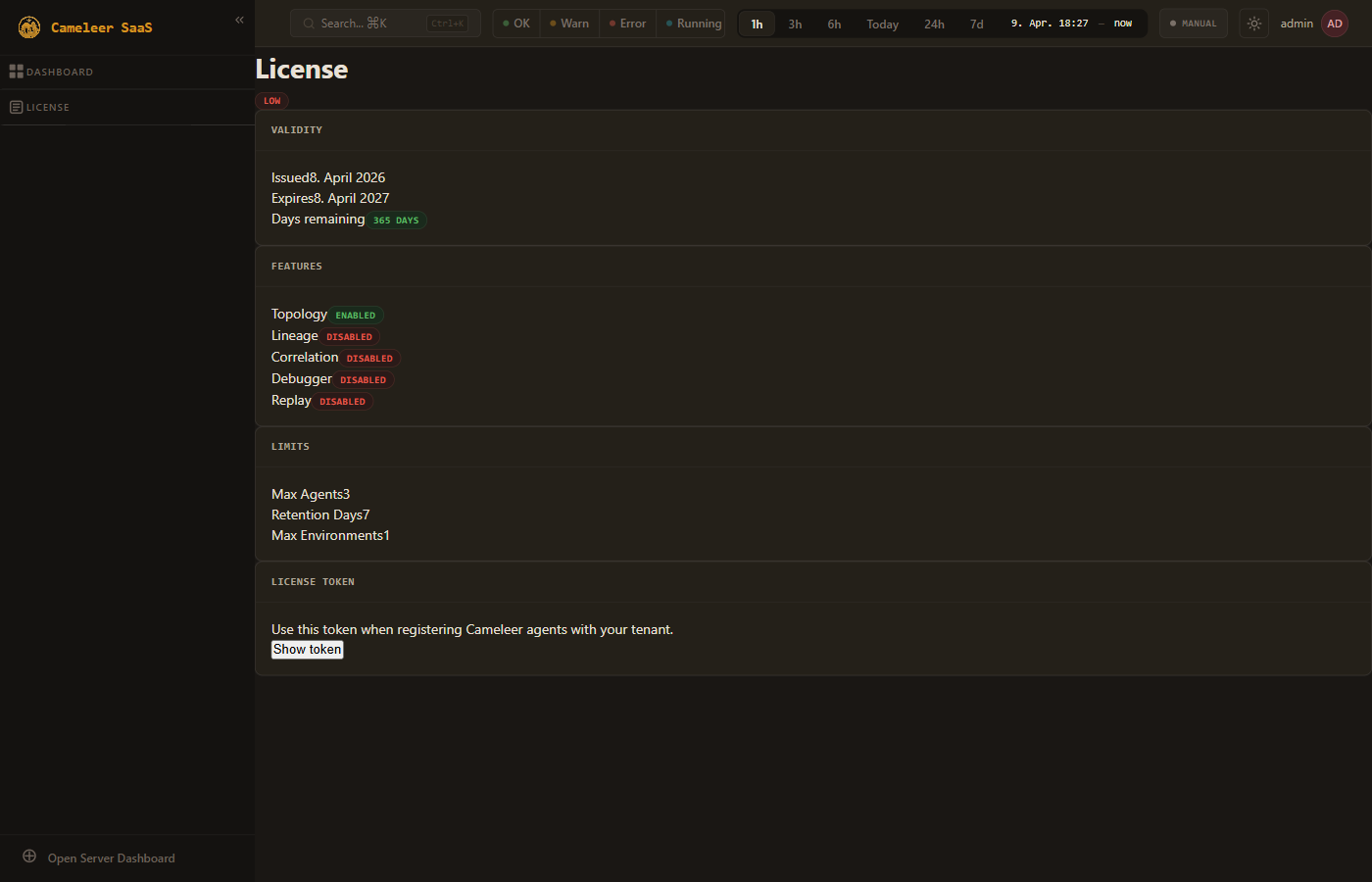This screenshot has height=882, width=1372.
Task: Open the admin AD avatar menu
Action: [1334, 24]
